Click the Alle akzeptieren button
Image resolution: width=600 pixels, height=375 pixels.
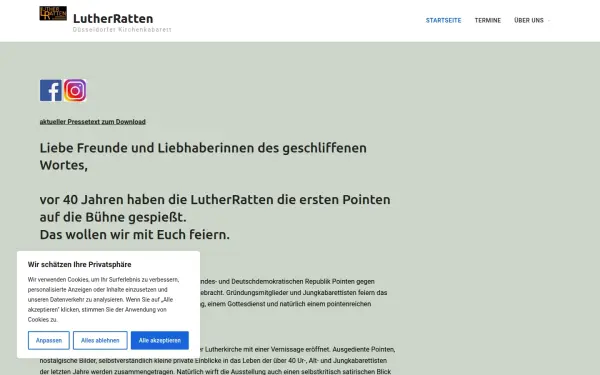coord(160,340)
